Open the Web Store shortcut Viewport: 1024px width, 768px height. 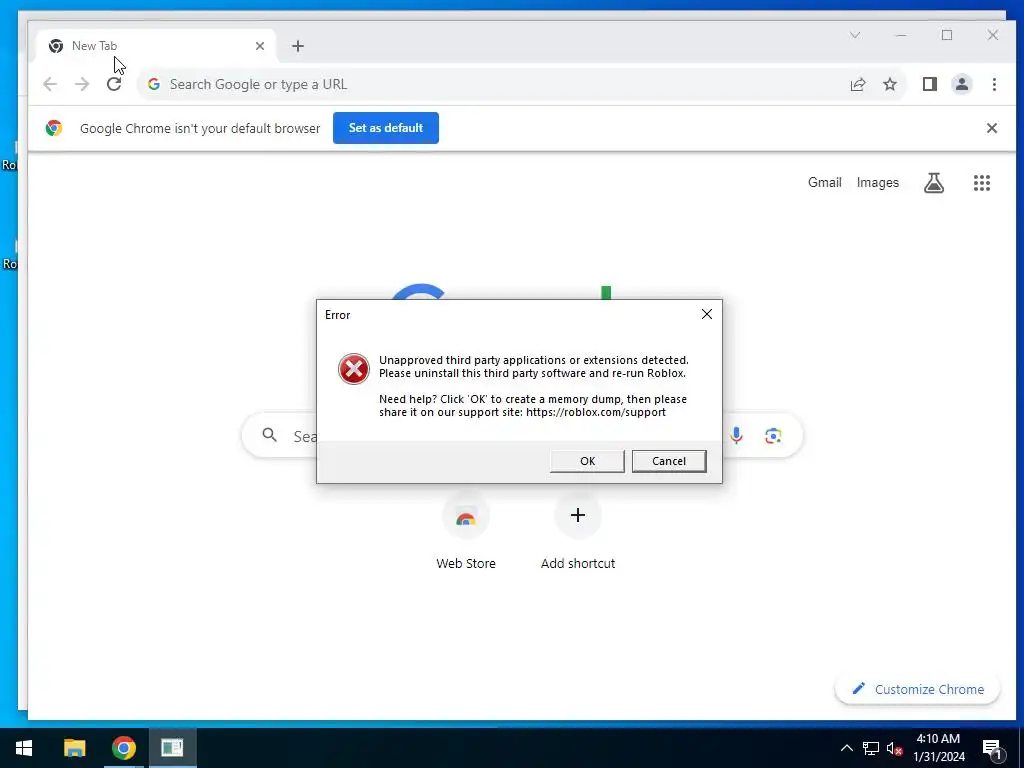click(x=466, y=530)
